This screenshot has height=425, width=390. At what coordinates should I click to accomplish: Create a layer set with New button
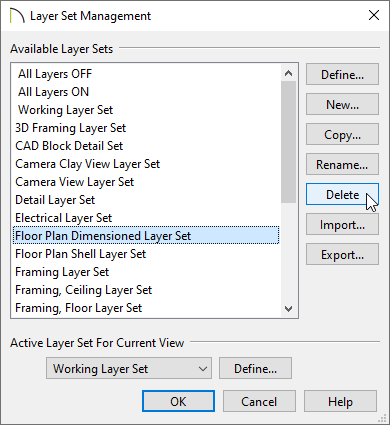coord(342,104)
